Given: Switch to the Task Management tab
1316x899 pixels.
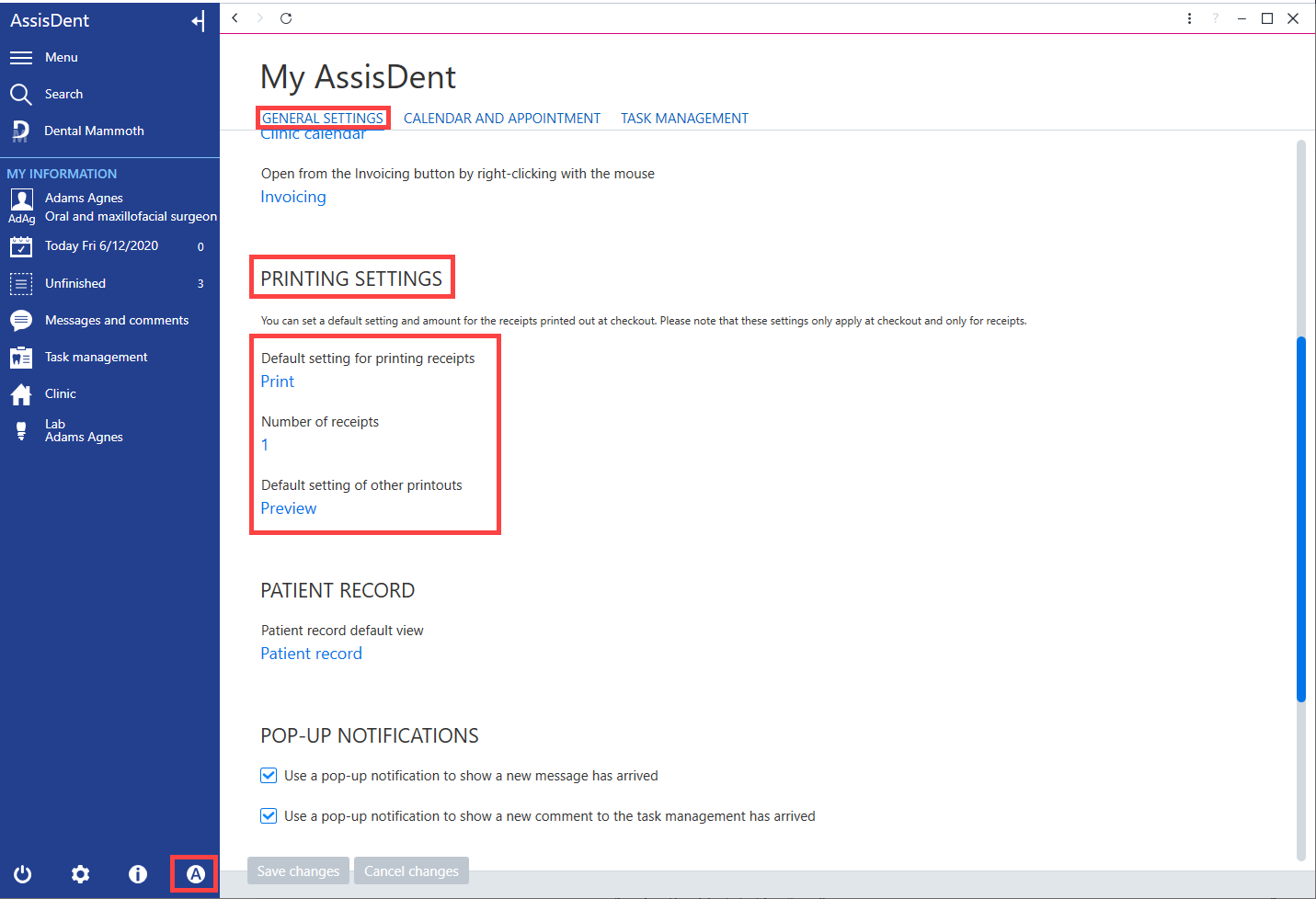Looking at the screenshot, I should coord(684,119).
